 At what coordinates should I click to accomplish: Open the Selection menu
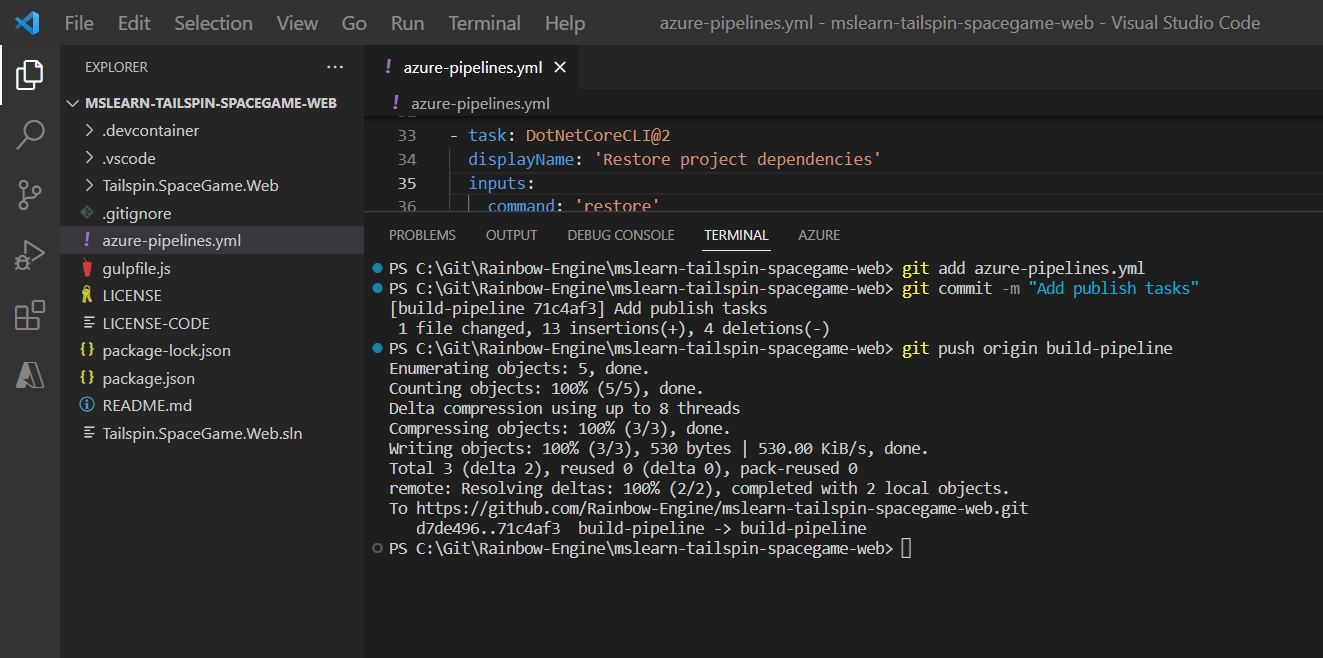[213, 23]
